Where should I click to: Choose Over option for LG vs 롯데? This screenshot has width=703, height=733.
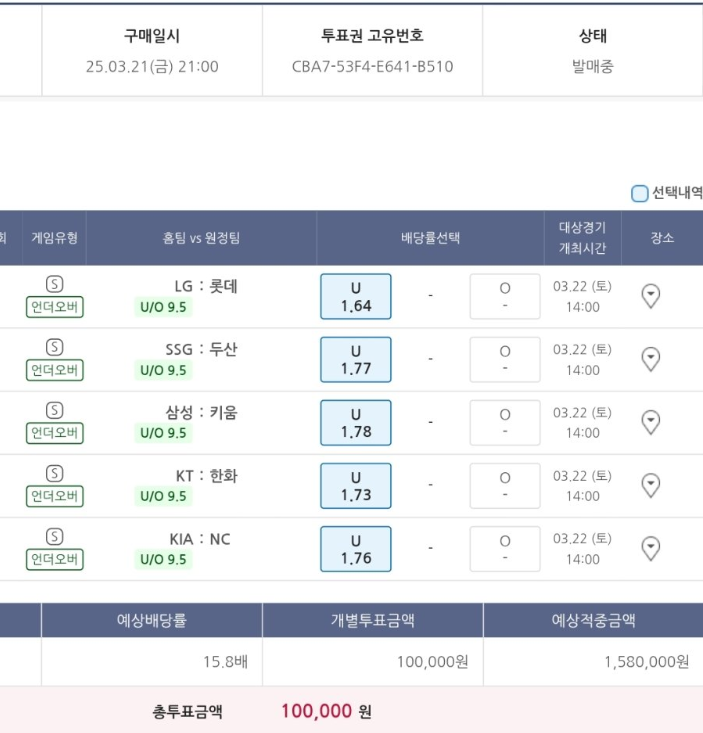(x=505, y=296)
